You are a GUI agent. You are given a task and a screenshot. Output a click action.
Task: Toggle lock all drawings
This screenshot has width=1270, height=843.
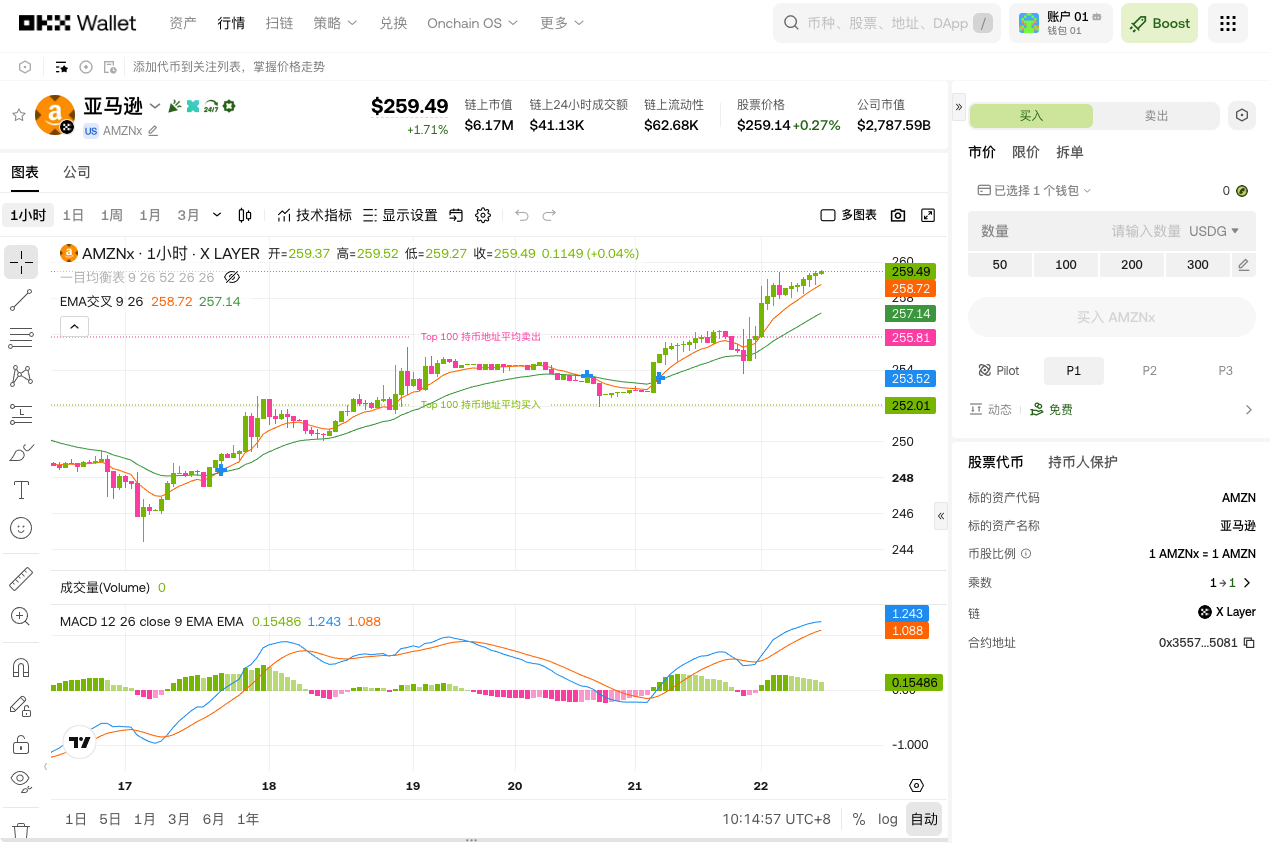[x=21, y=744]
